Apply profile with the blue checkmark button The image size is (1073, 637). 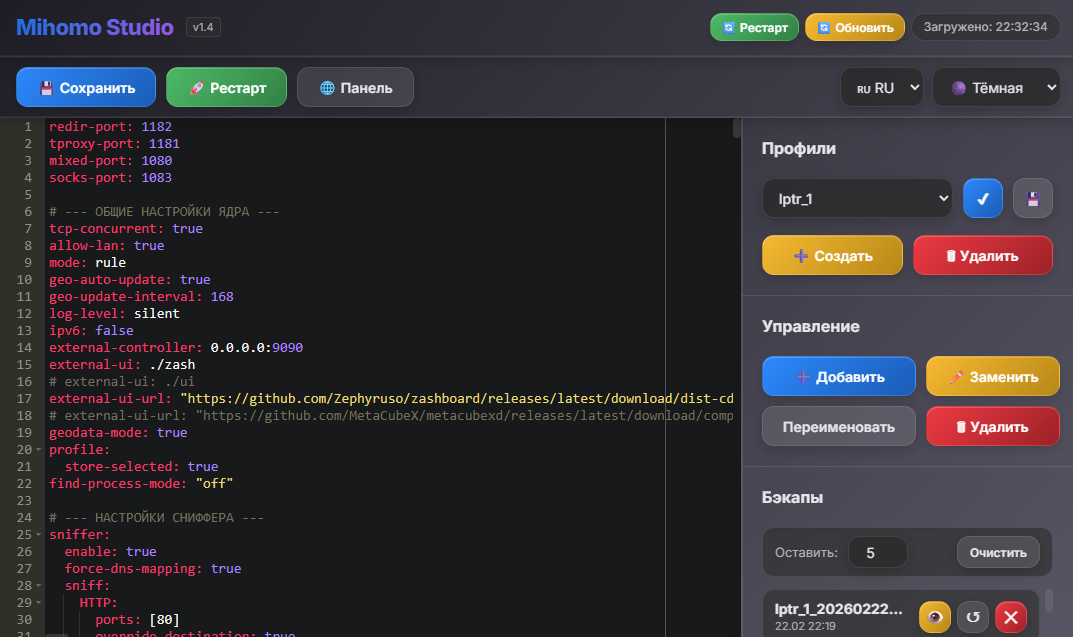(982, 198)
